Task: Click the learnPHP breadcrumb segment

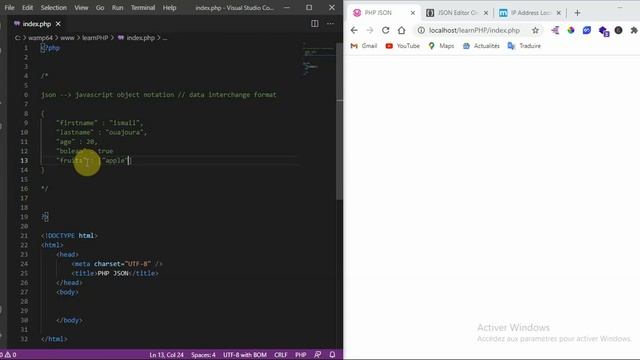Action: pos(95,38)
